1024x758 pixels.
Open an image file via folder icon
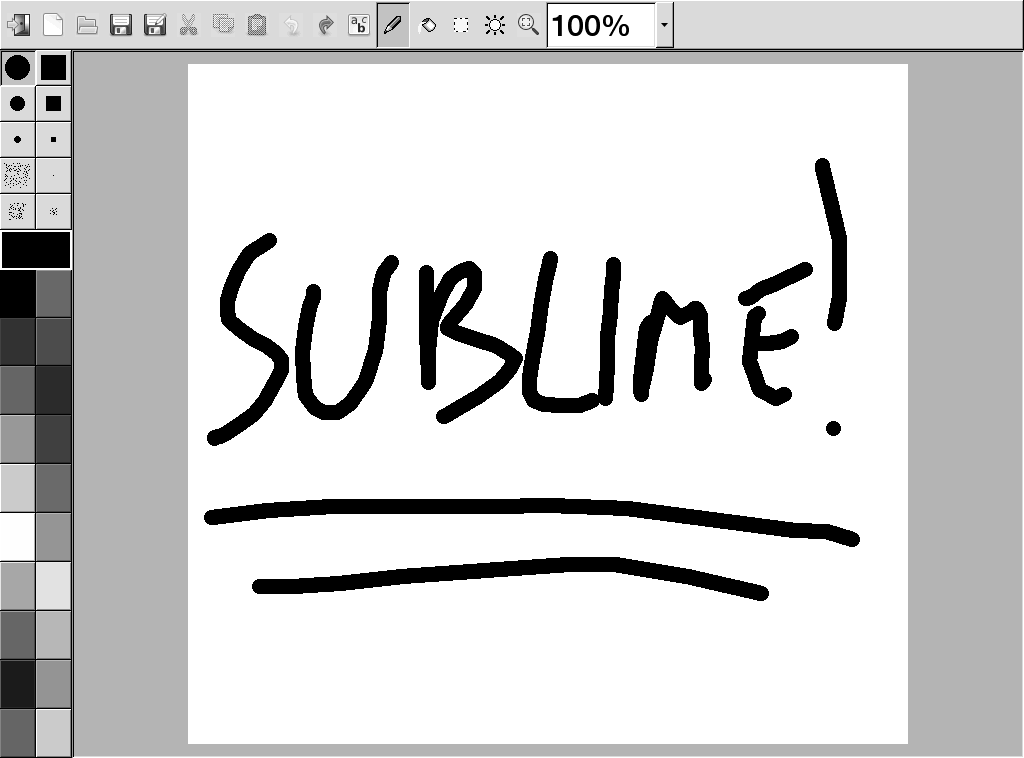87,25
